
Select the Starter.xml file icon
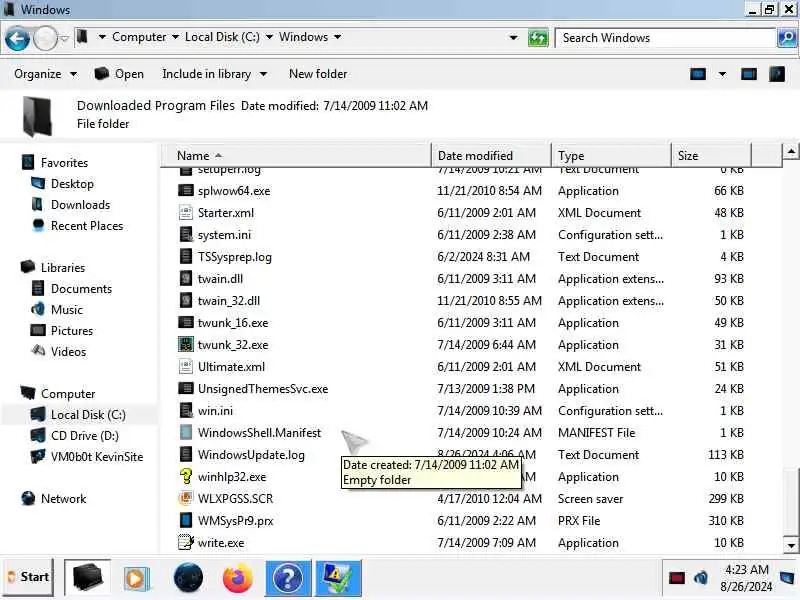click(186, 212)
